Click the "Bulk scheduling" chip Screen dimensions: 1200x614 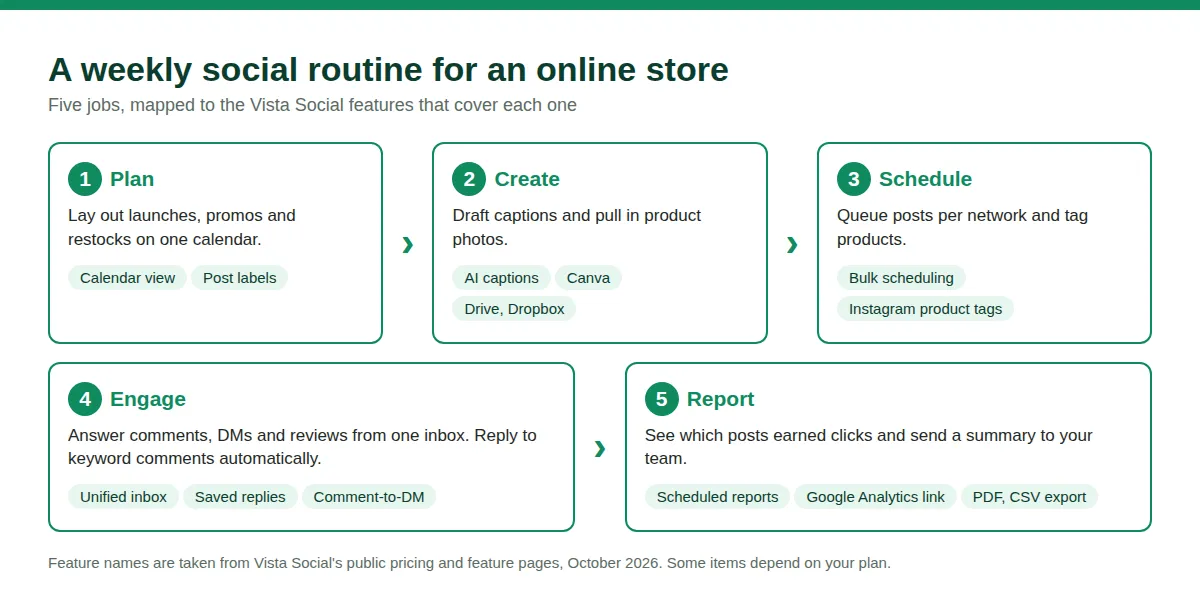coord(901,278)
